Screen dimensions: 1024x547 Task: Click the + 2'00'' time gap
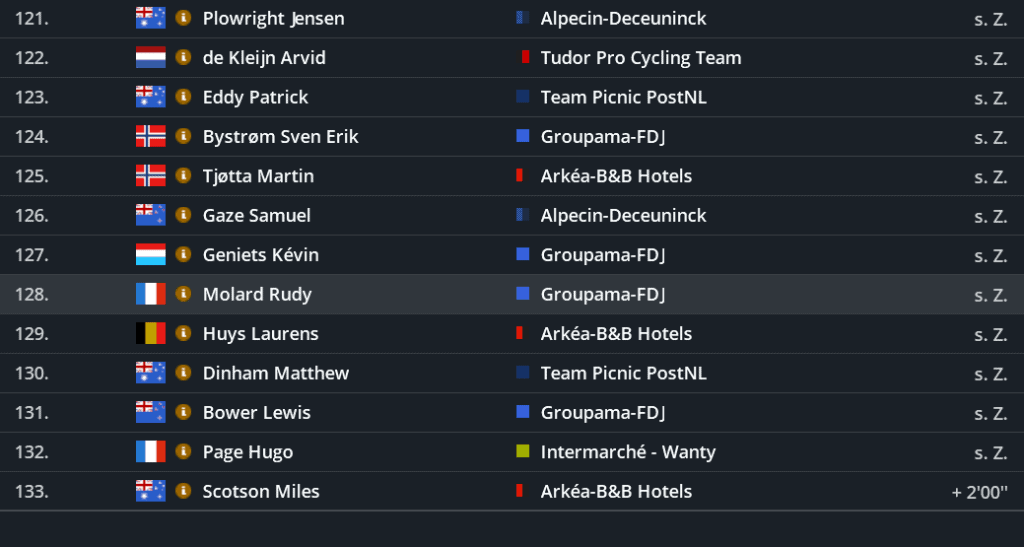coord(979,491)
